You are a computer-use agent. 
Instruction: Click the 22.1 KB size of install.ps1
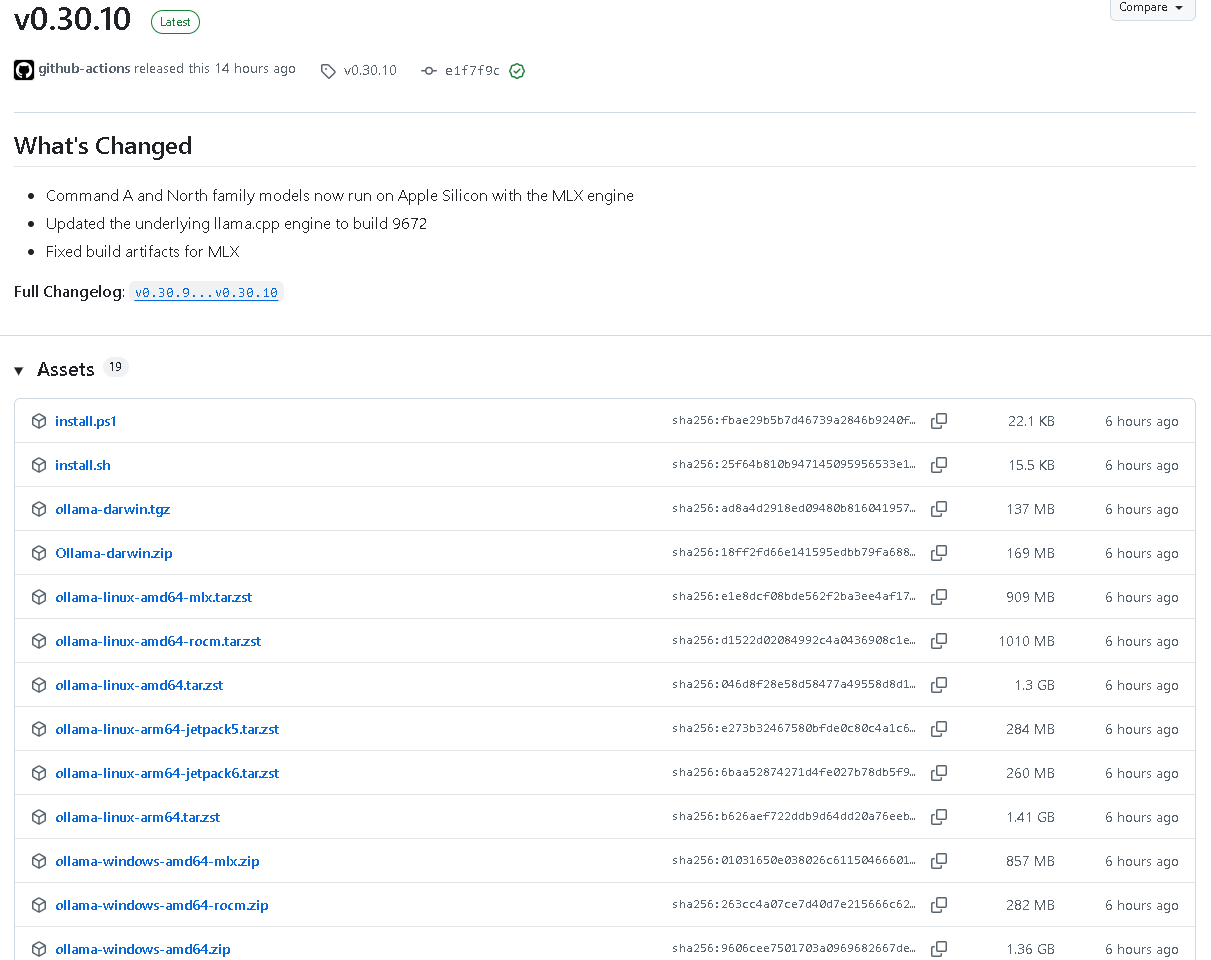pyautogui.click(x=1031, y=421)
